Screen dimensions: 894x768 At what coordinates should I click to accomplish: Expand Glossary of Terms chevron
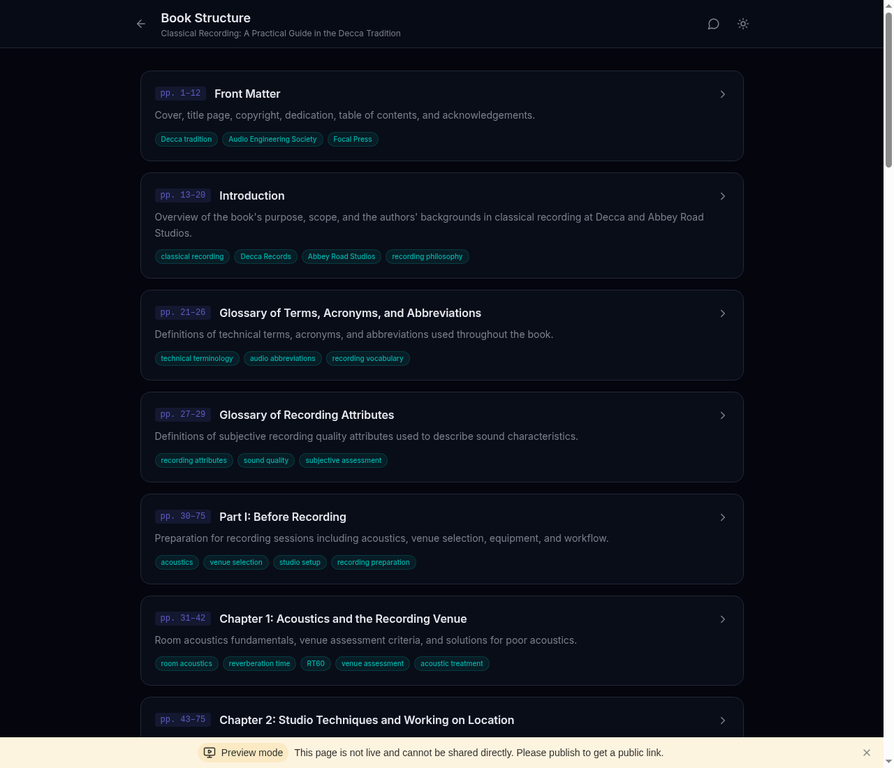point(722,313)
